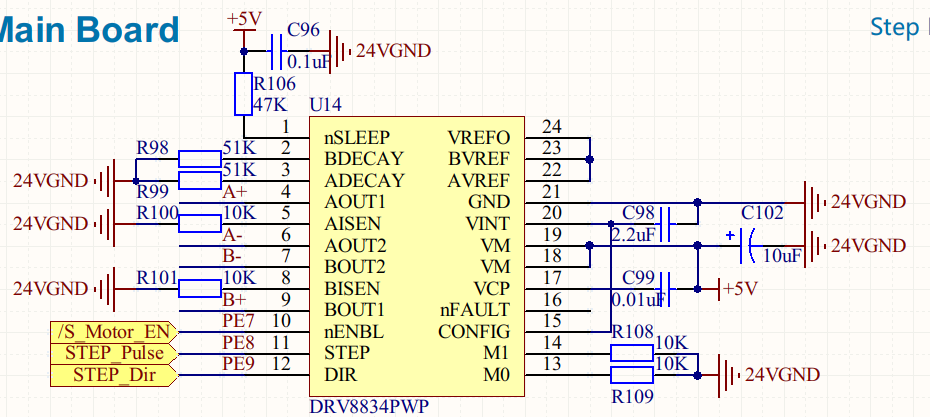Click the CONFIG pin name
Screen dimensions: 930x417
click(x=474, y=332)
